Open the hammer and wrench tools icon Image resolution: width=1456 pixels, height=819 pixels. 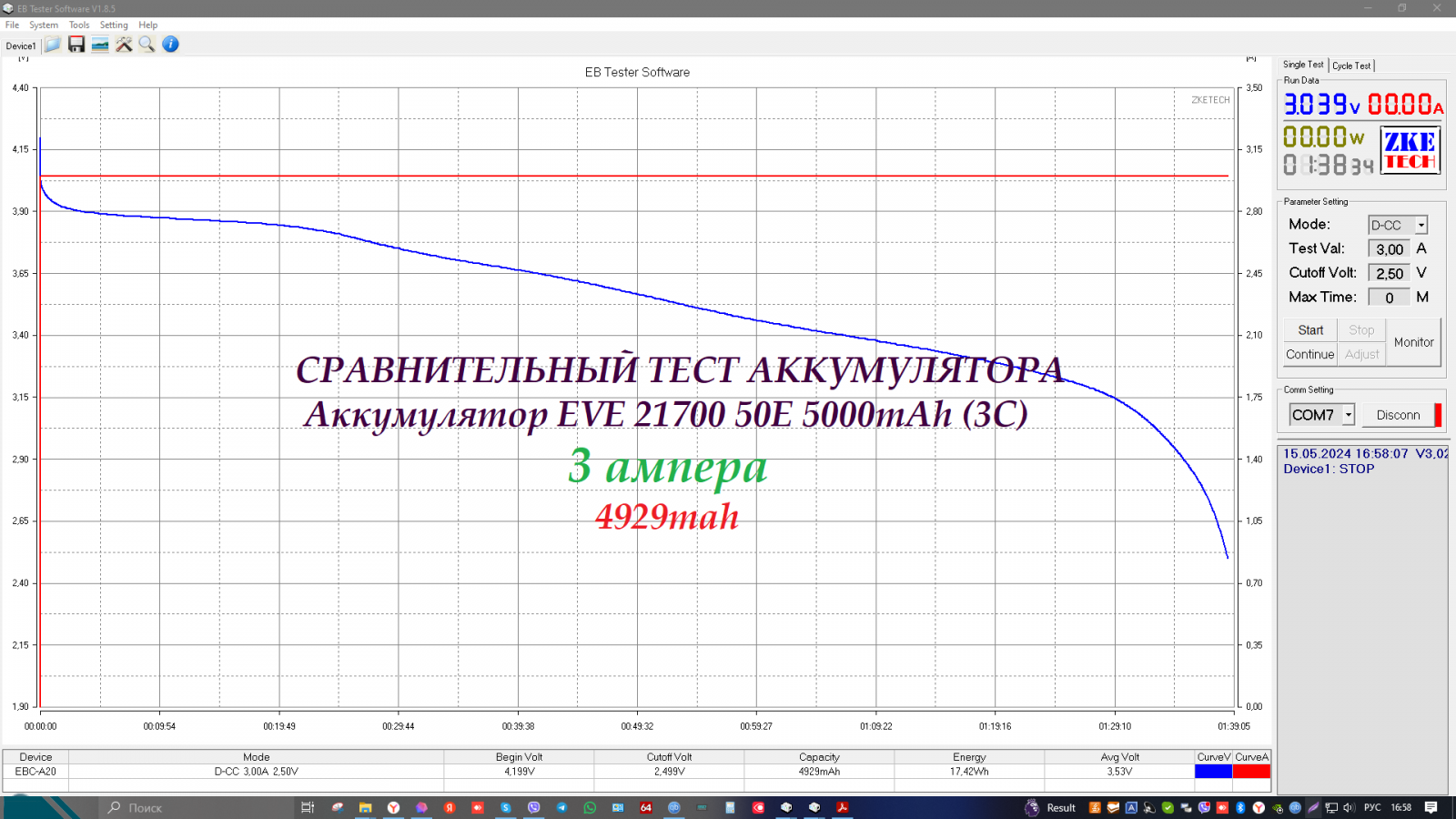coord(124,45)
